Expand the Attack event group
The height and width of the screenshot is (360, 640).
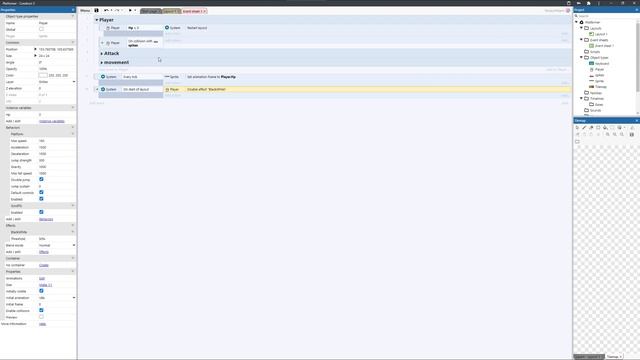pos(102,53)
